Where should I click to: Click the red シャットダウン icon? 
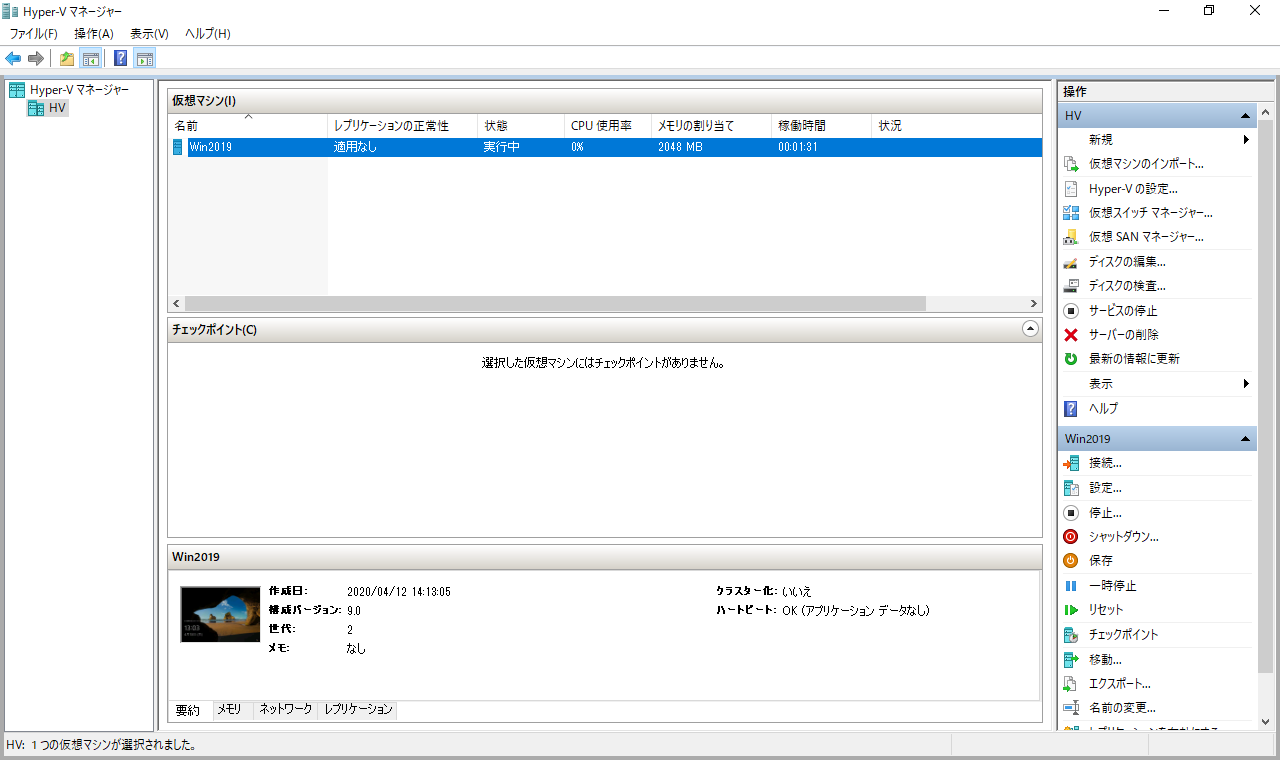(1071, 536)
